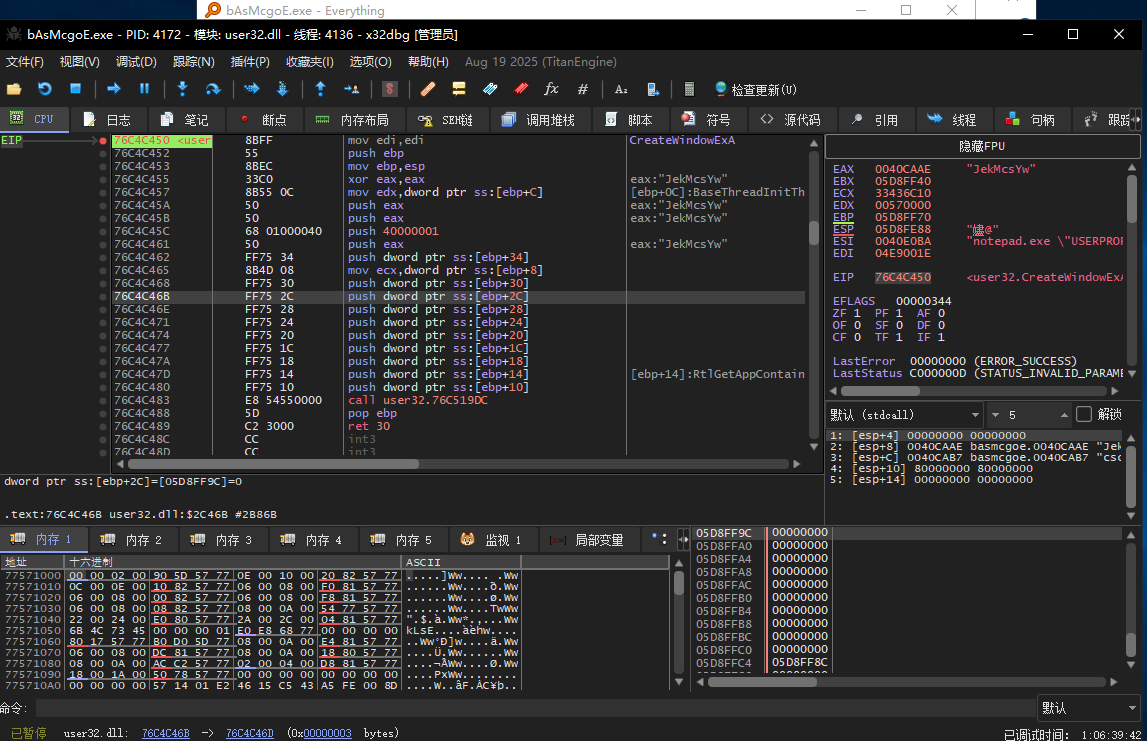Viewport: 1147px width, 741px height.
Task: Pause execution using the pause toolbar icon
Action: point(144,89)
